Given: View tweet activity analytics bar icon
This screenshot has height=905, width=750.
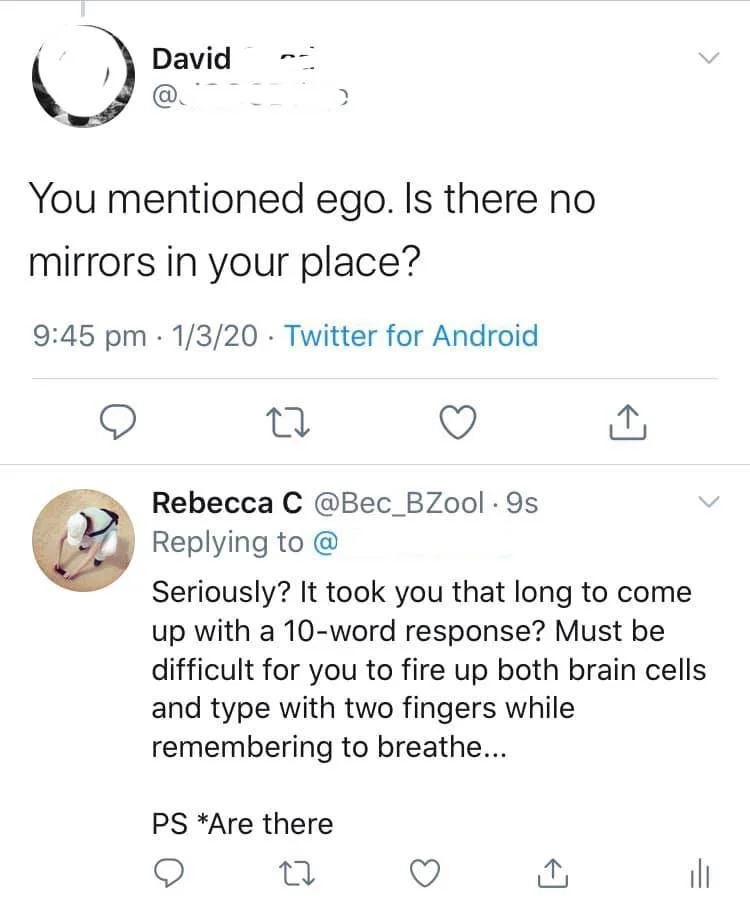Looking at the screenshot, I should coord(700,873).
